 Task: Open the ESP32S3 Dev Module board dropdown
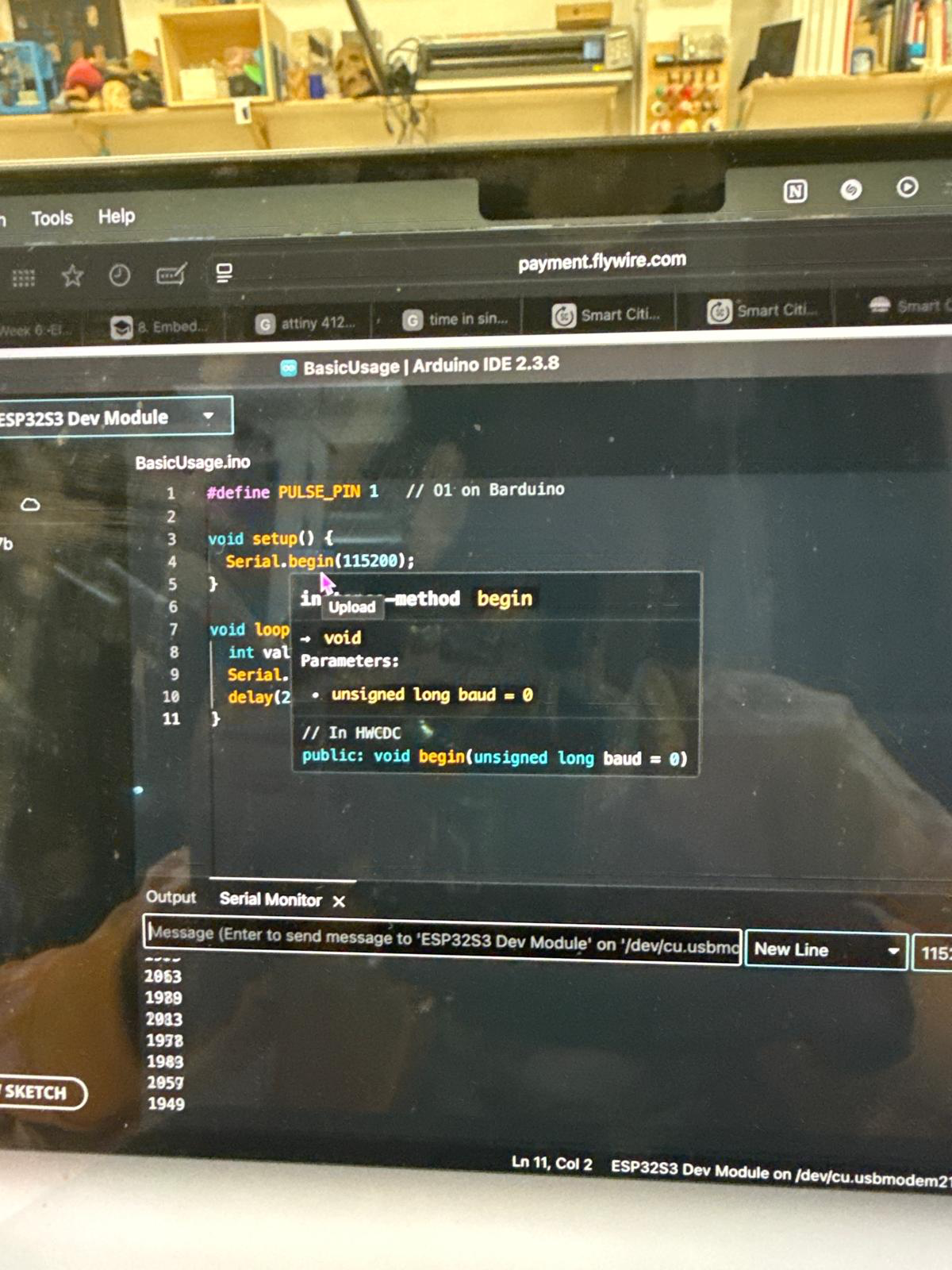(115, 417)
